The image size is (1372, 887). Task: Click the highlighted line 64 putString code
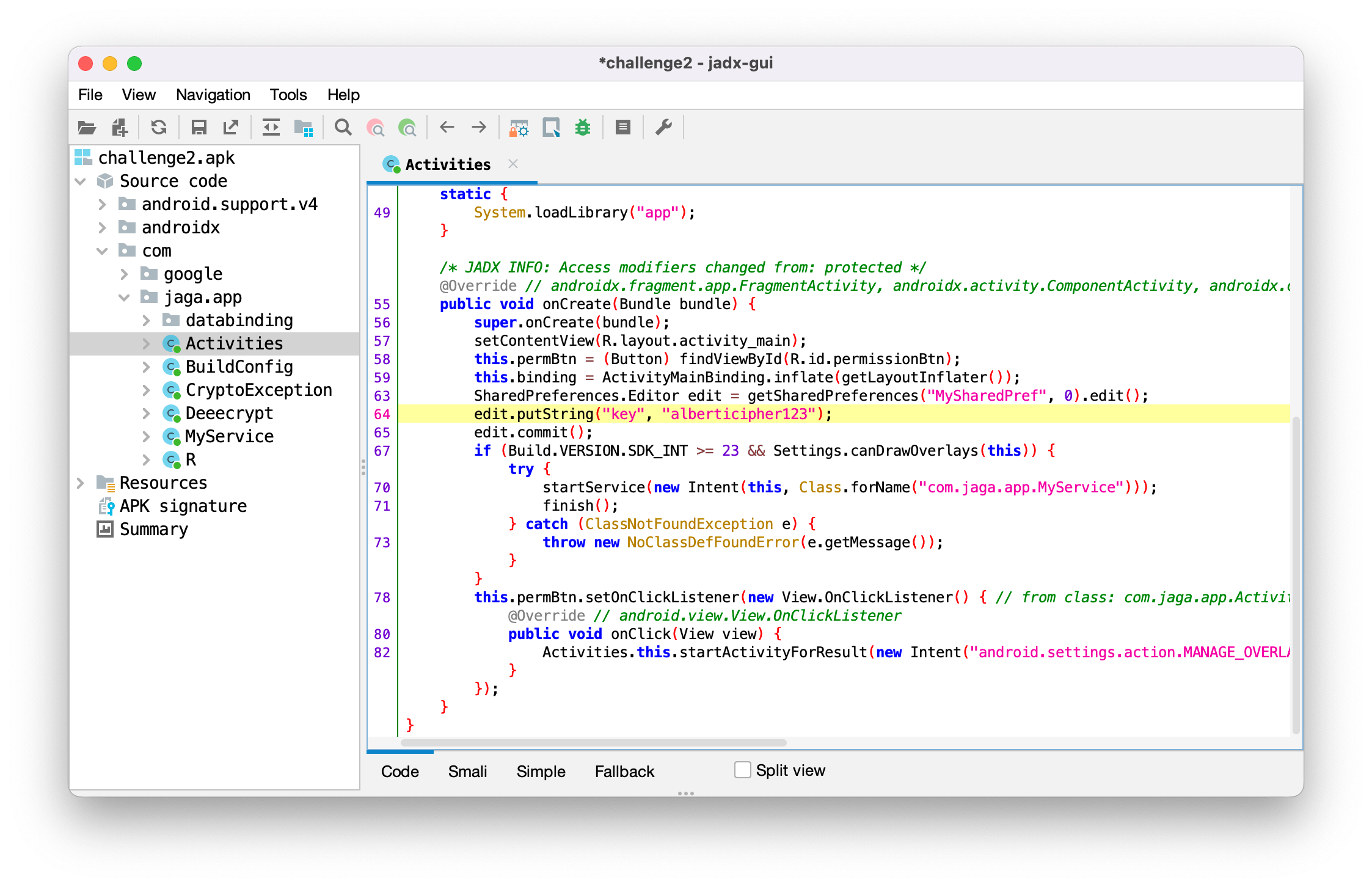tap(653, 414)
